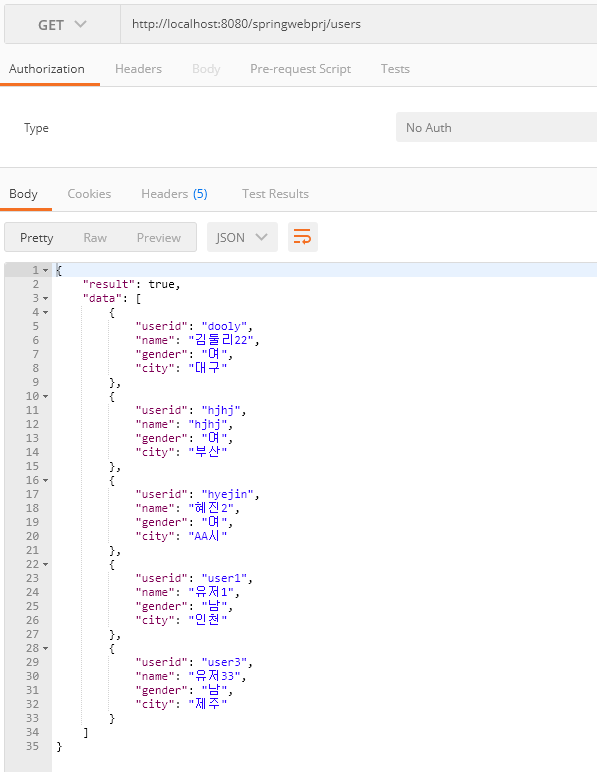Open the No Auth type dropdown

pyautogui.click(x=496, y=128)
